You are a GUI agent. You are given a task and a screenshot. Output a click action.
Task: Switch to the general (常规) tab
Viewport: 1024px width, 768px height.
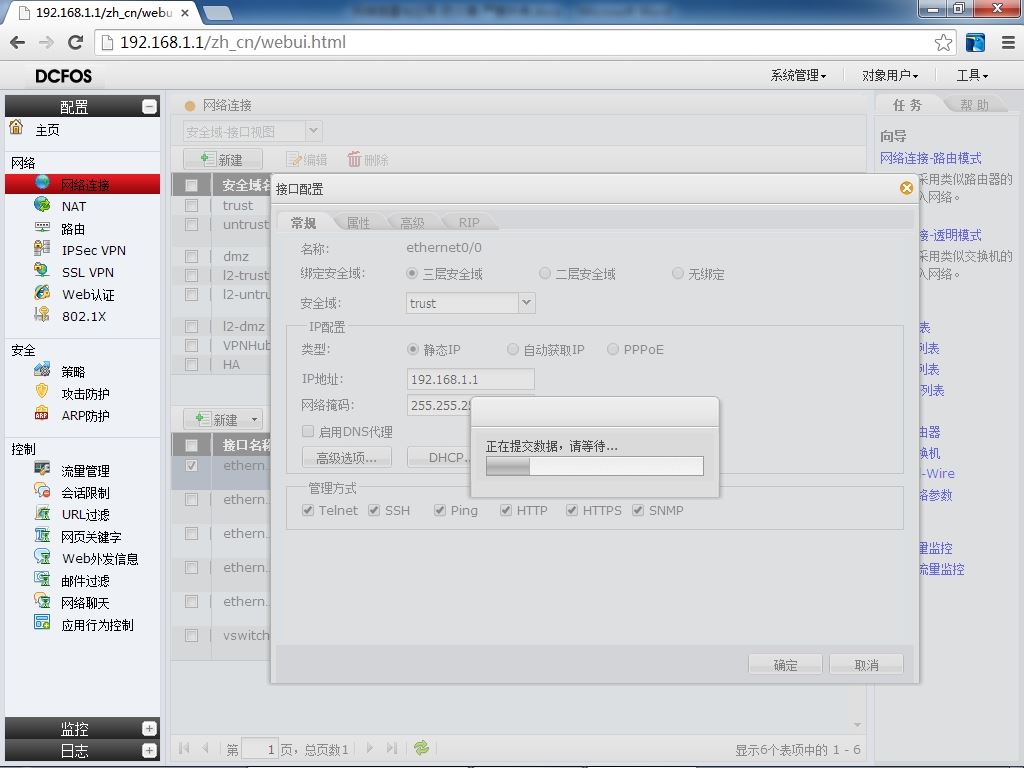304,223
